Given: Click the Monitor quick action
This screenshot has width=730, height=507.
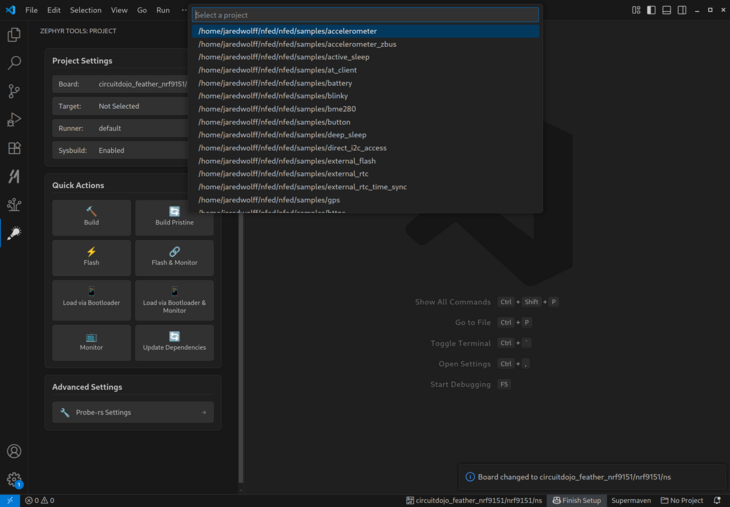Looking at the screenshot, I should (91, 343).
